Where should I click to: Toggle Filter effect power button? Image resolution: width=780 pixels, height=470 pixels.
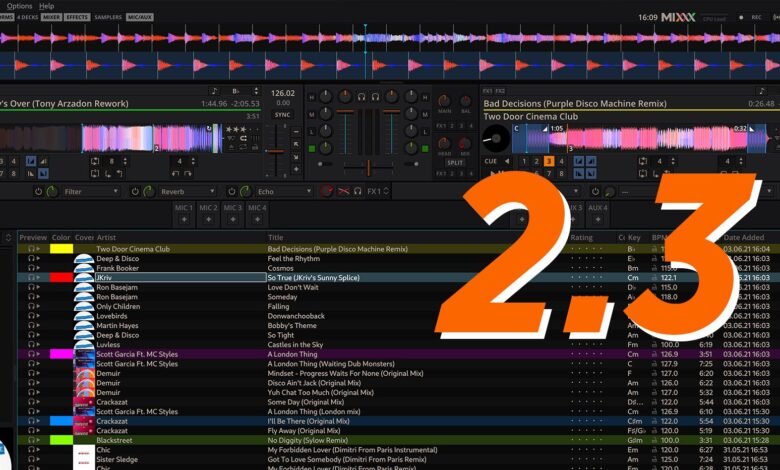point(38,191)
